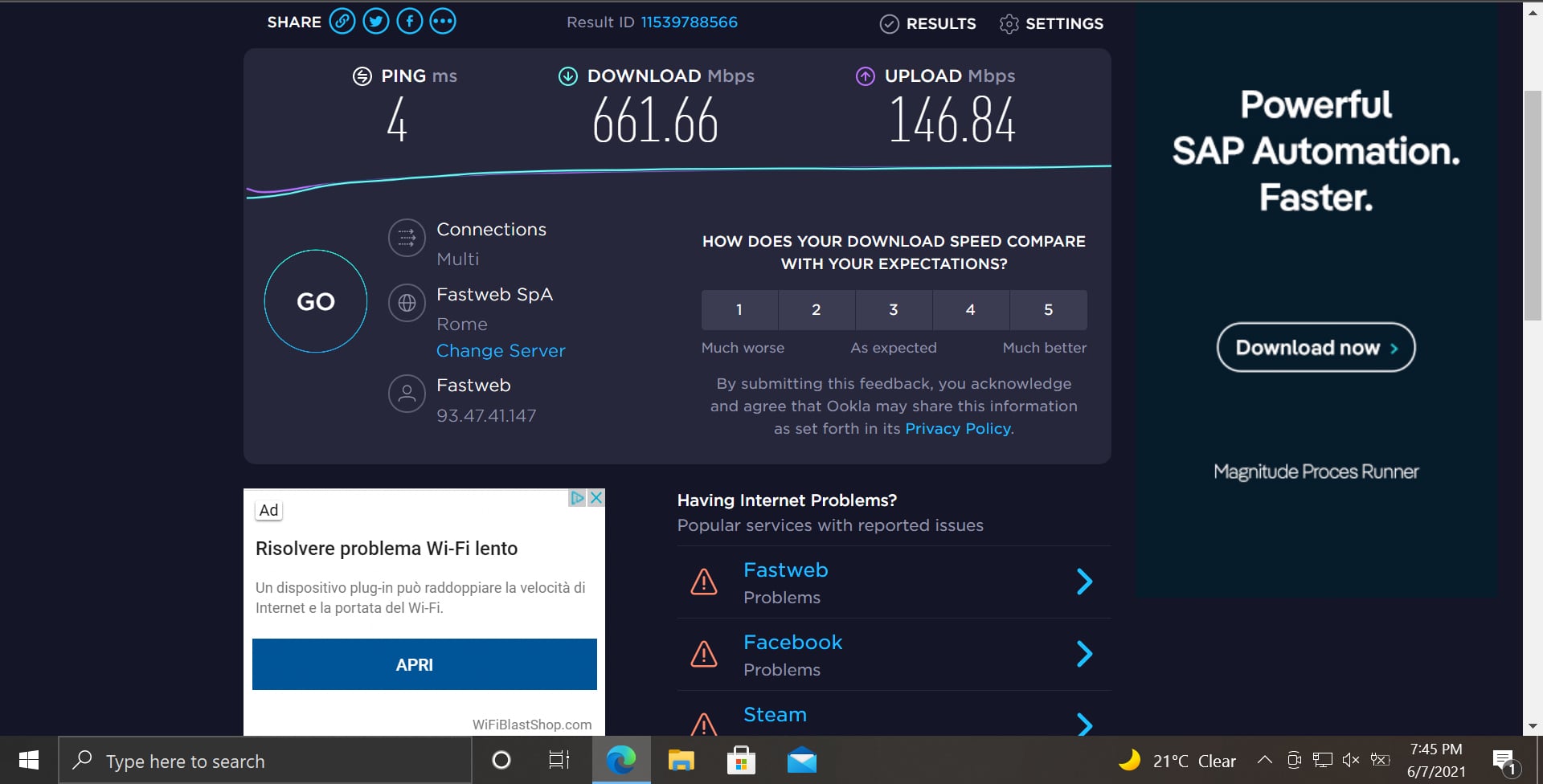Click the vertical scrollbar thumb

pyautogui.click(x=1533, y=206)
